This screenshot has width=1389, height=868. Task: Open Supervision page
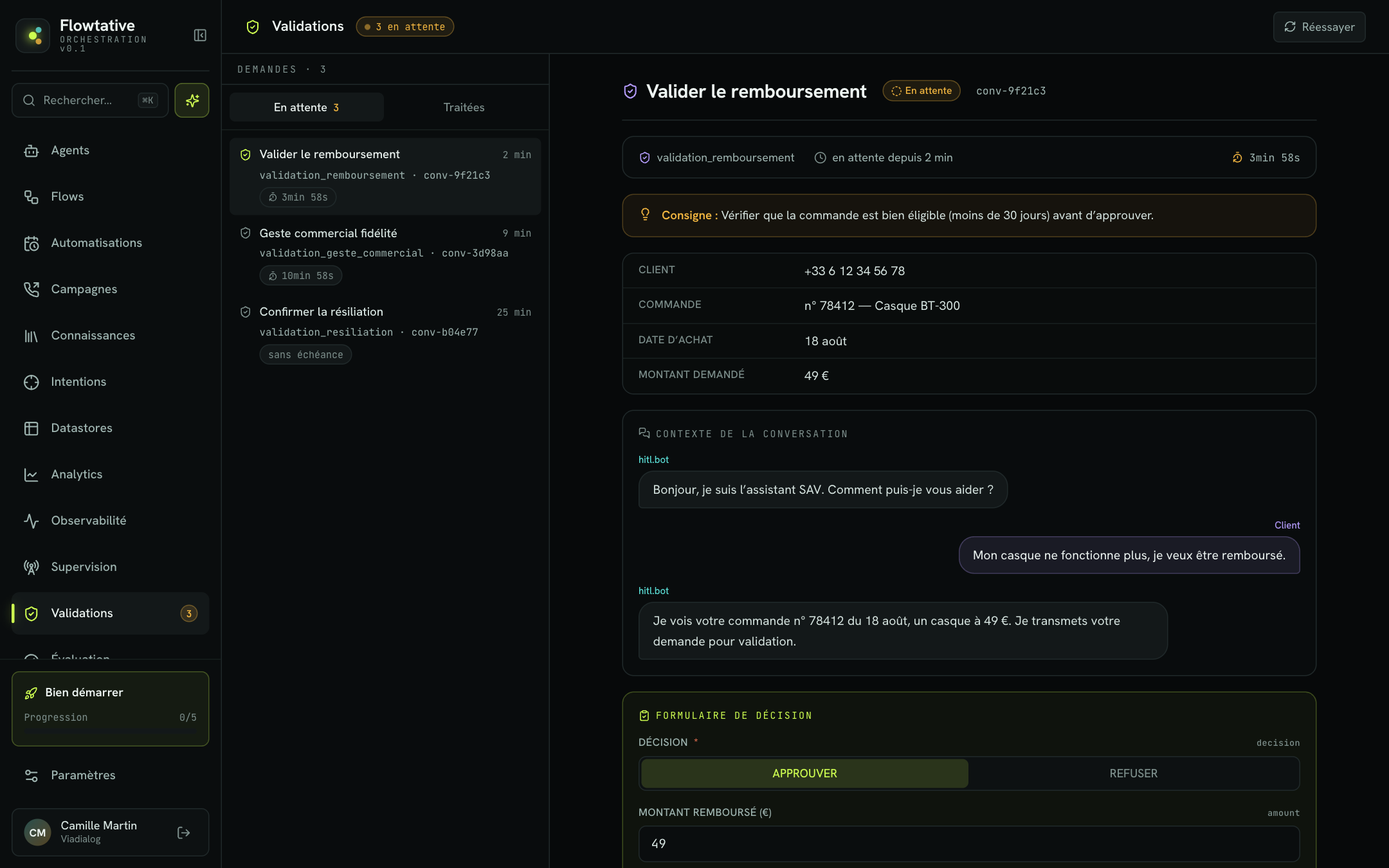click(x=110, y=567)
